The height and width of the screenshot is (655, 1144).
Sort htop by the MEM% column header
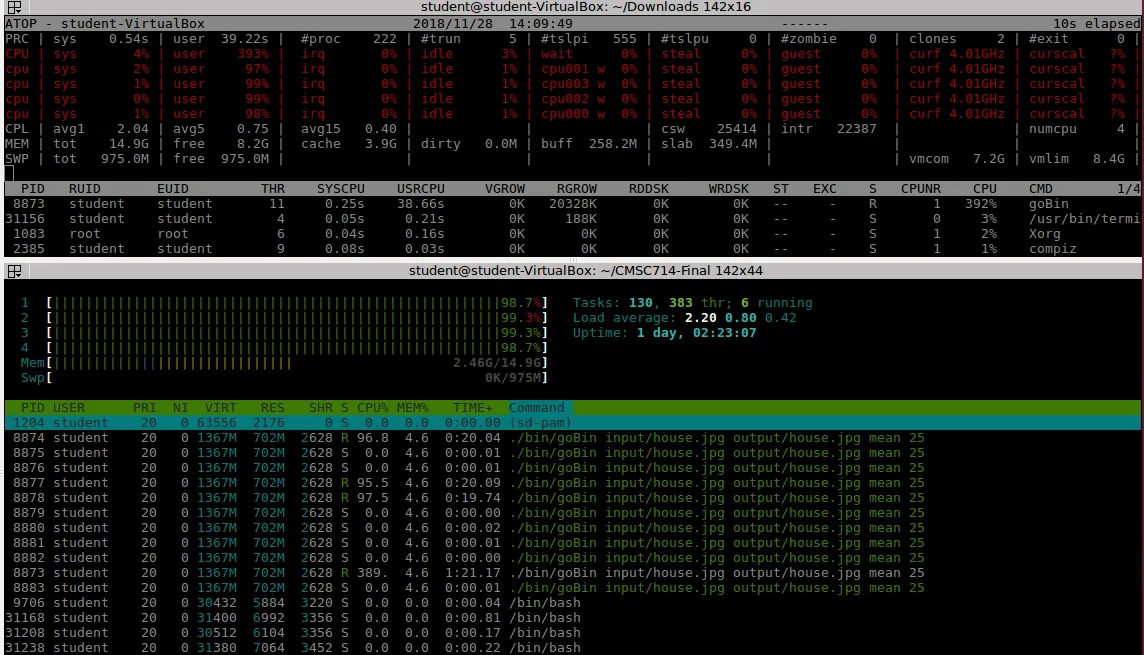click(x=412, y=408)
